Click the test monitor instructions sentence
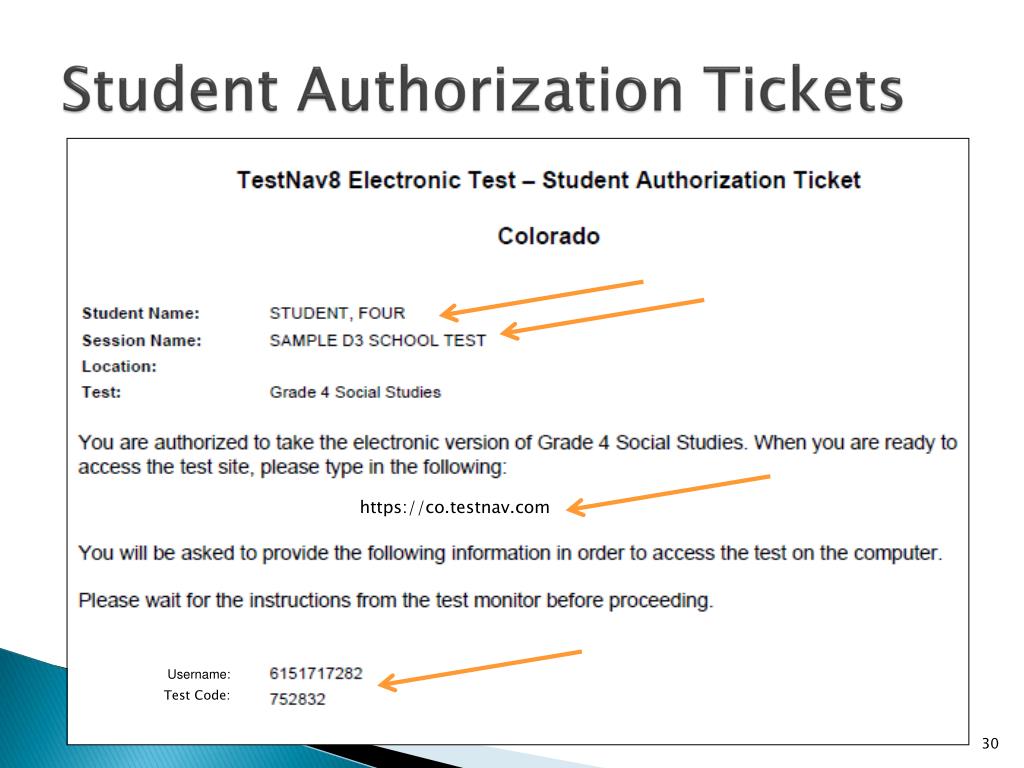Image resolution: width=1024 pixels, height=768 pixels. click(396, 600)
